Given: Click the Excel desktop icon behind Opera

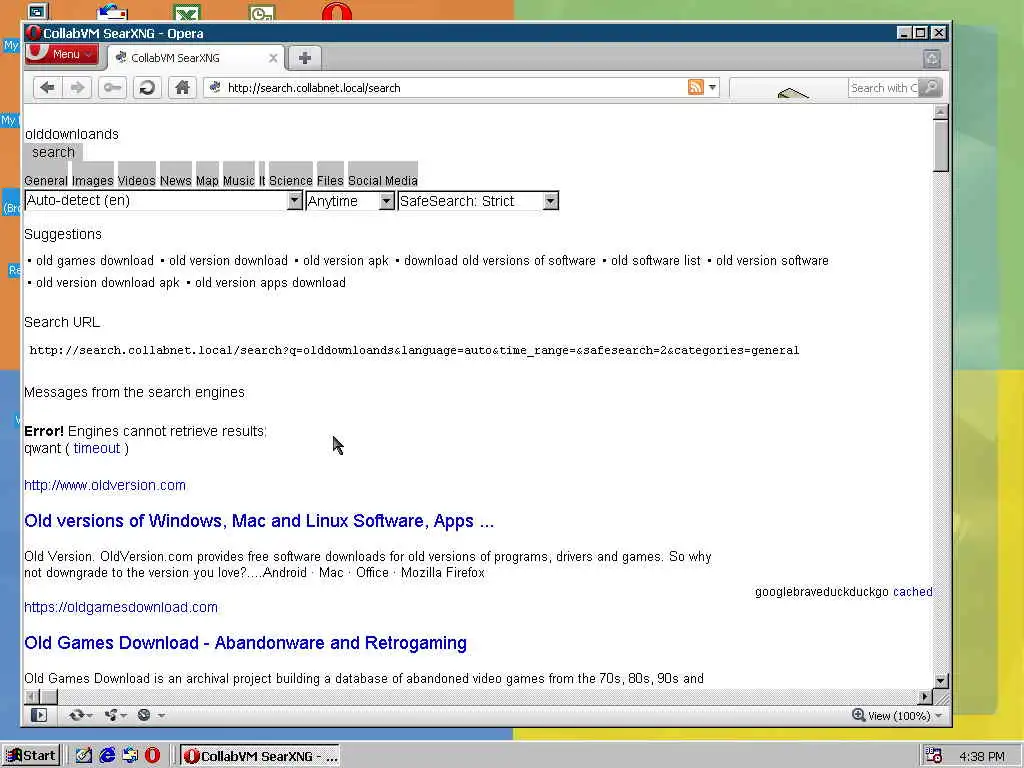Looking at the screenshot, I should 187,13.
